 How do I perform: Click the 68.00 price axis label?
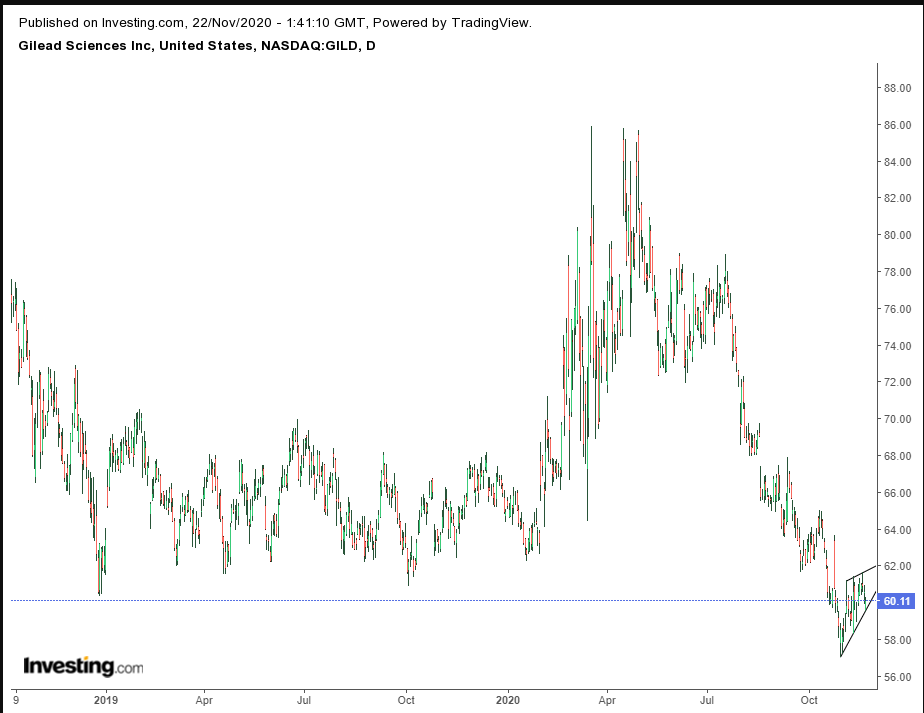coord(897,456)
